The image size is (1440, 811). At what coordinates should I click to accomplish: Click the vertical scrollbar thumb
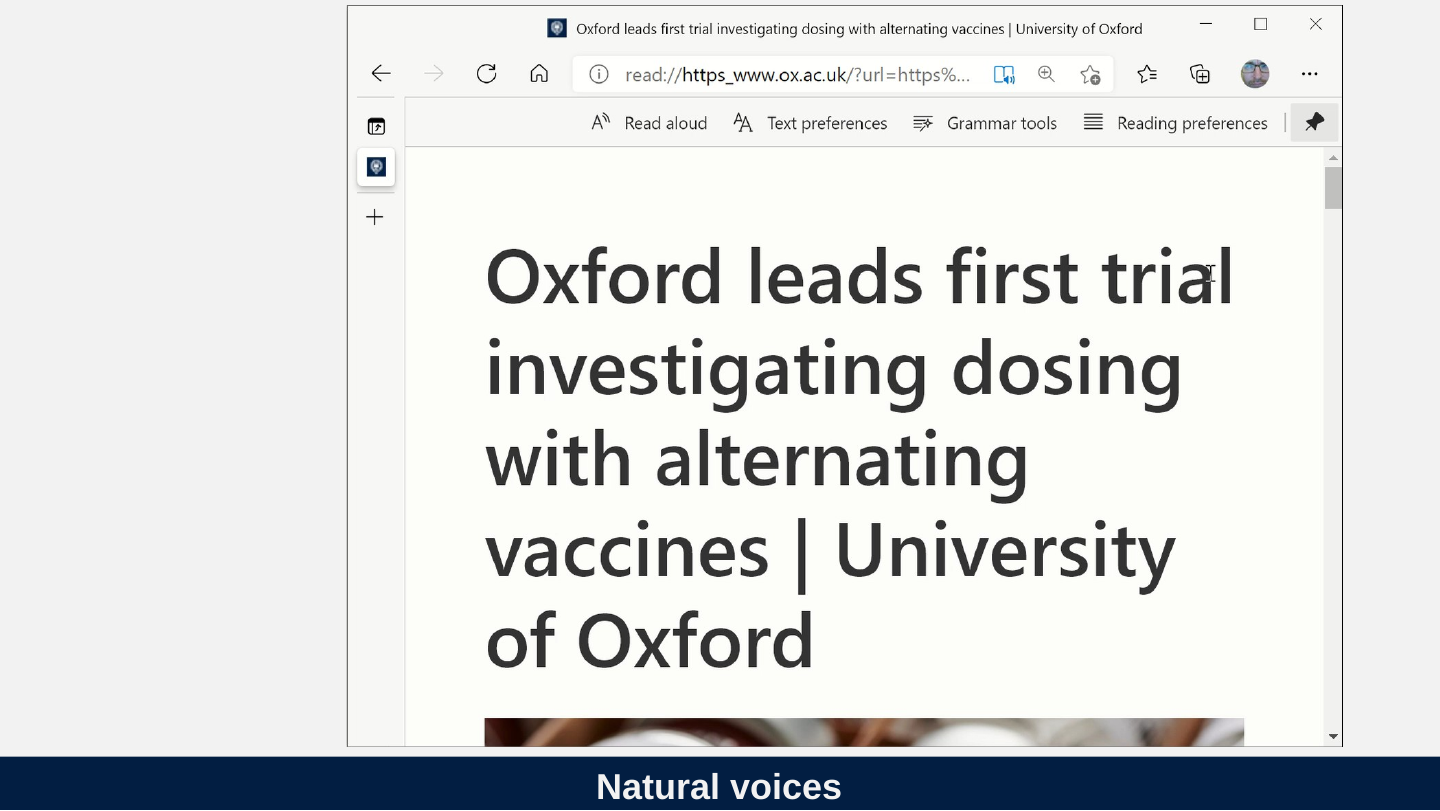(1333, 188)
